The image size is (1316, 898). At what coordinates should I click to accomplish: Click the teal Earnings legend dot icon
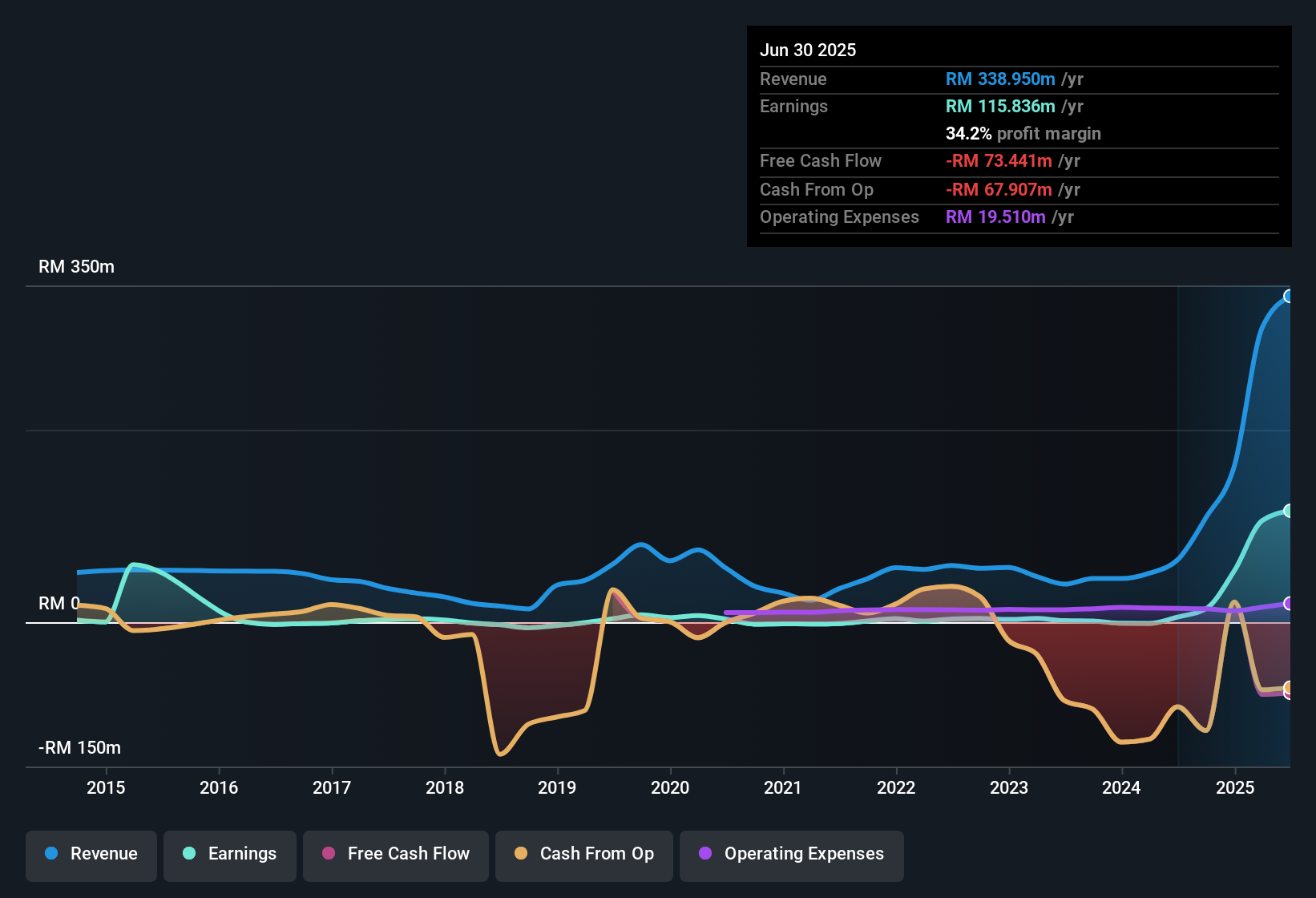[x=188, y=854]
